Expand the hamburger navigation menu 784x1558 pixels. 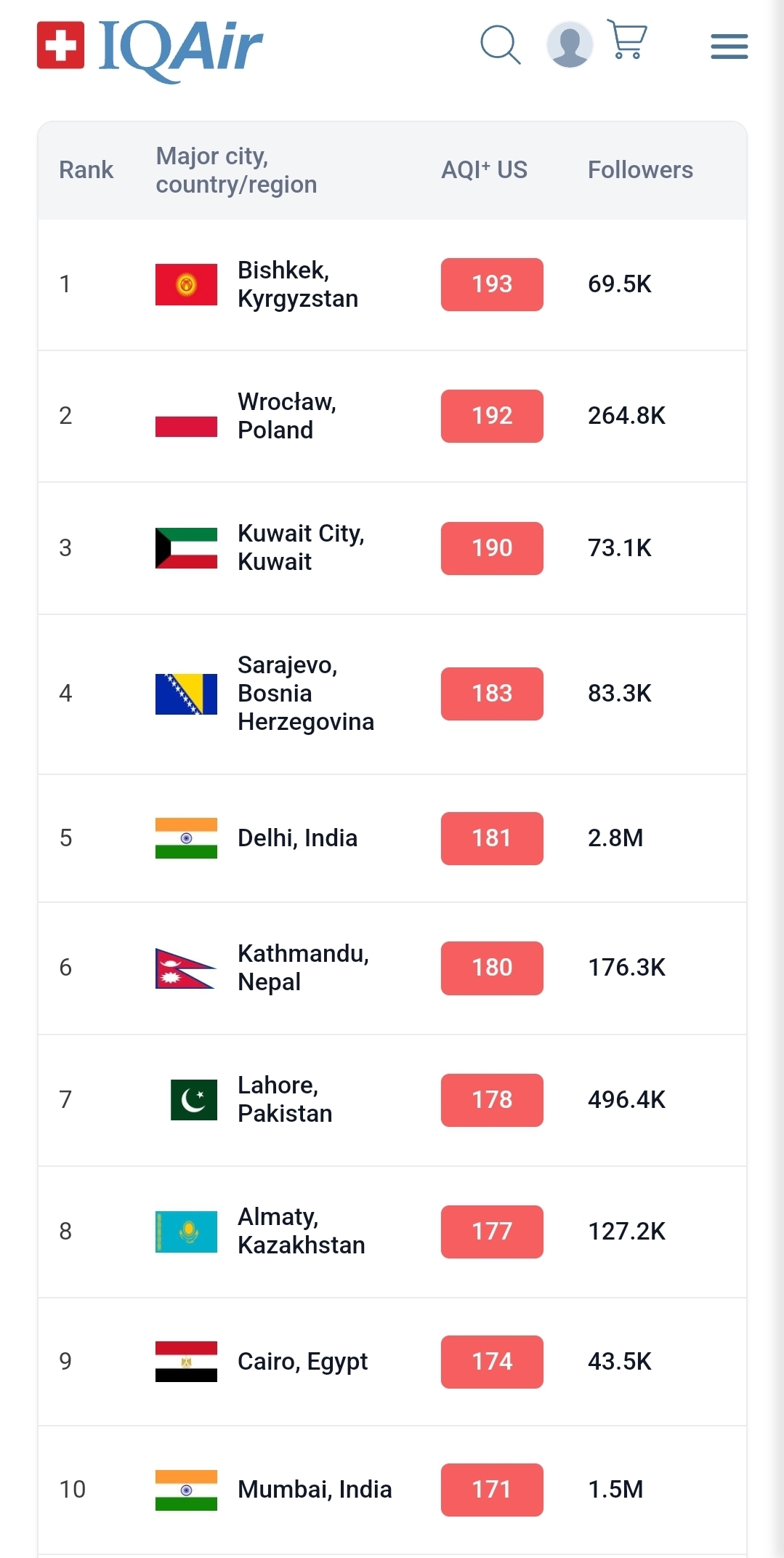coord(729,47)
